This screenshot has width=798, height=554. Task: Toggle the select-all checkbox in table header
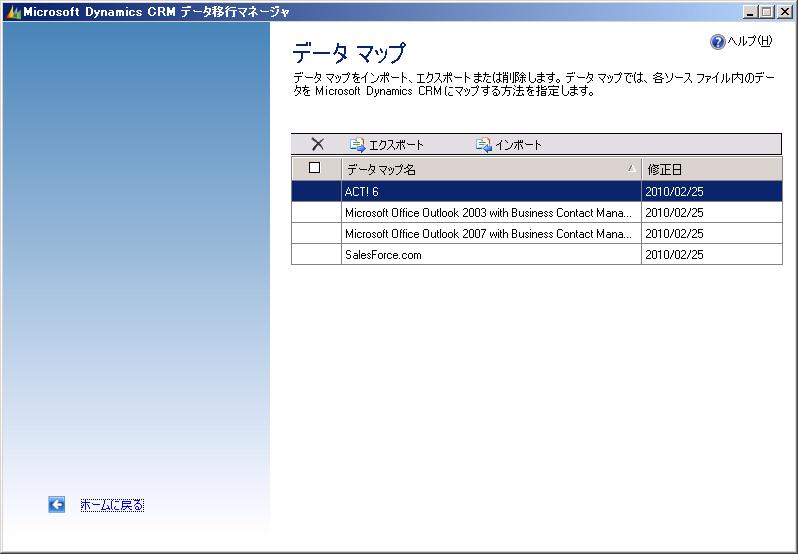(315, 168)
